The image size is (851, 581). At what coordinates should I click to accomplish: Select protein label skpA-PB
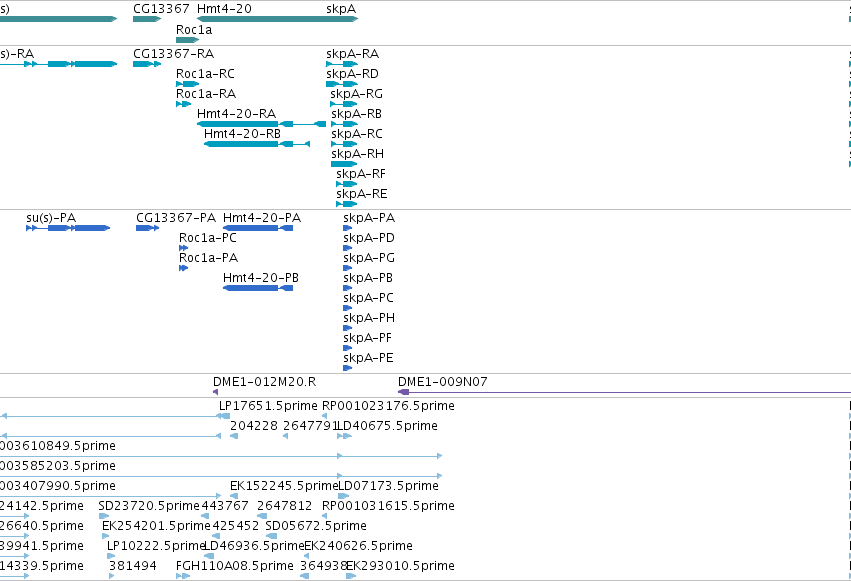click(368, 279)
